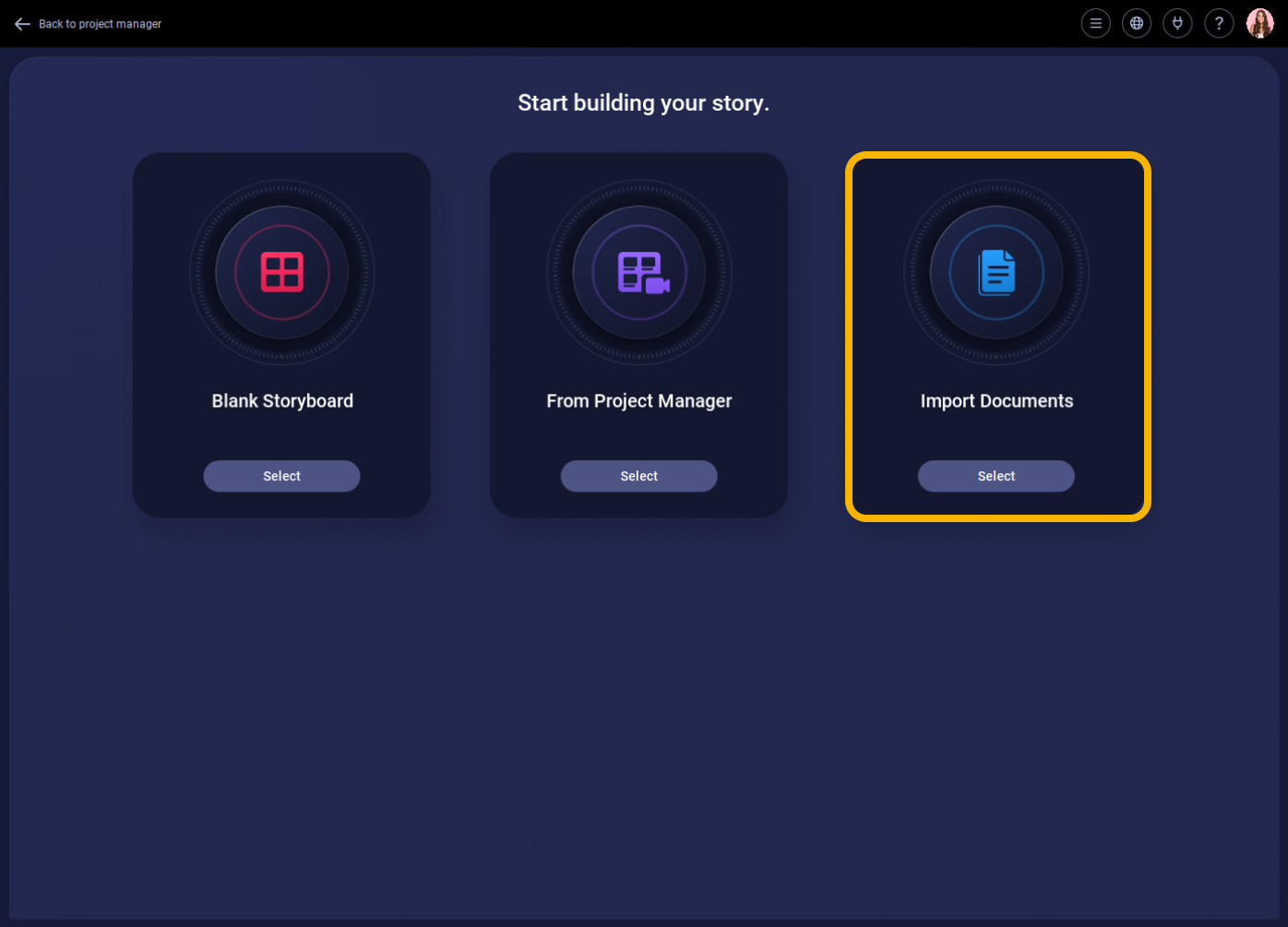Click the purple storyboard-with-camera icon
This screenshot has height=927, width=1288.
[643, 273]
